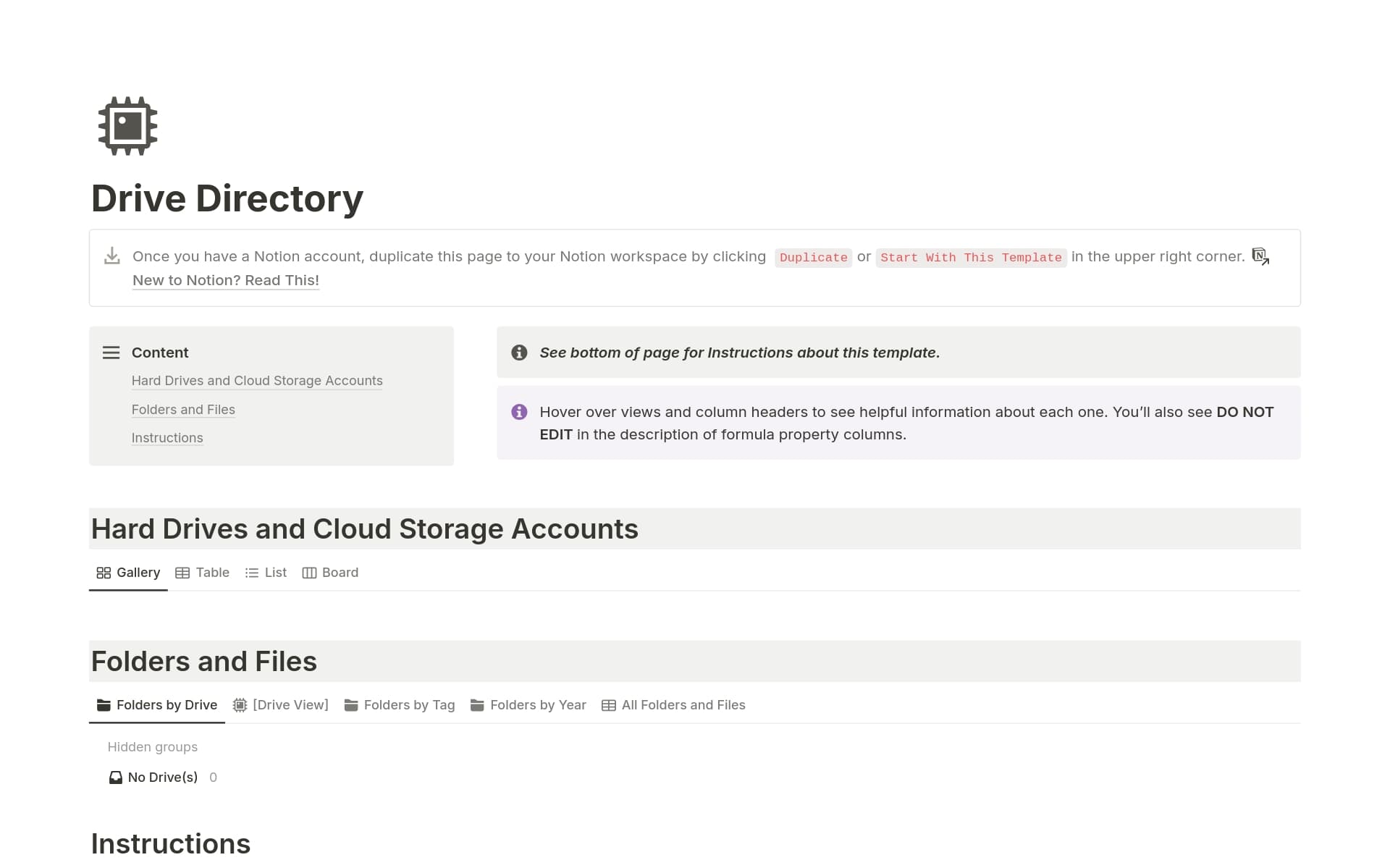This screenshot has width=1390, height=868.
Task: Click the chip page icon above Drive Directory
Action: point(127,125)
